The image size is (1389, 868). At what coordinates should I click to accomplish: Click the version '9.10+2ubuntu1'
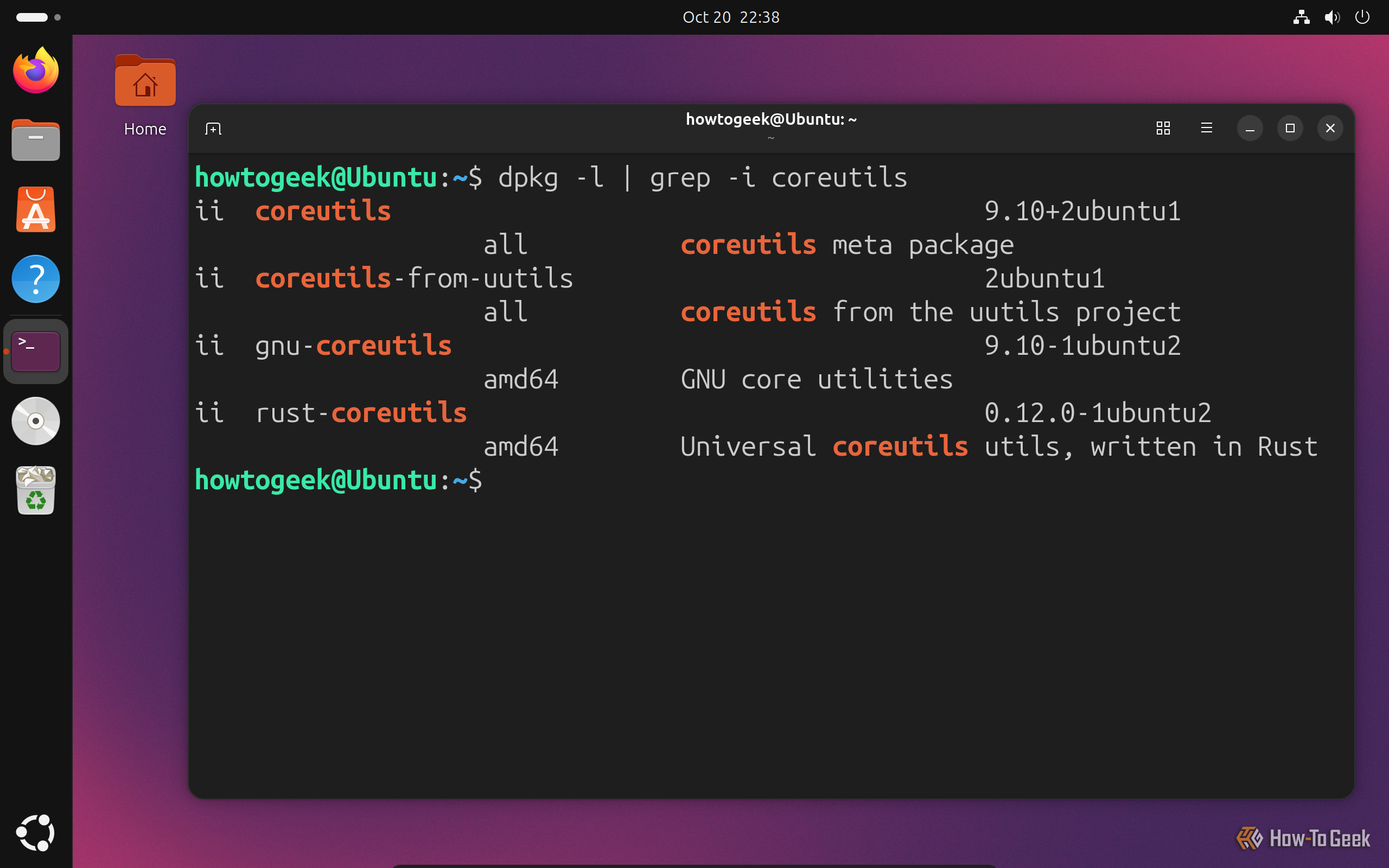1082,211
